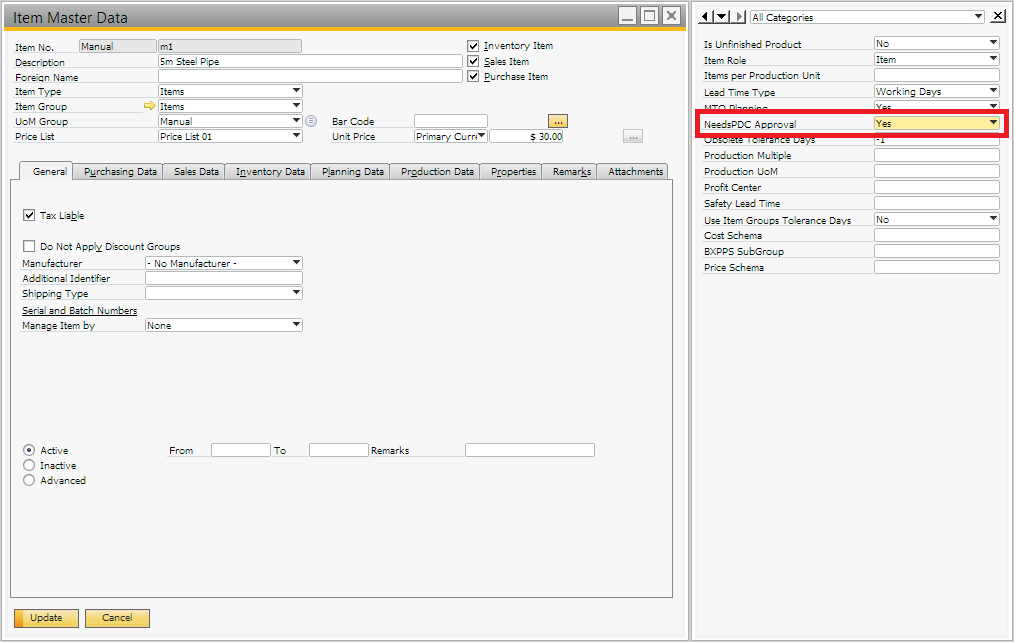This screenshot has height=642, width=1014.
Task: Click the Update button
Action: 45,618
